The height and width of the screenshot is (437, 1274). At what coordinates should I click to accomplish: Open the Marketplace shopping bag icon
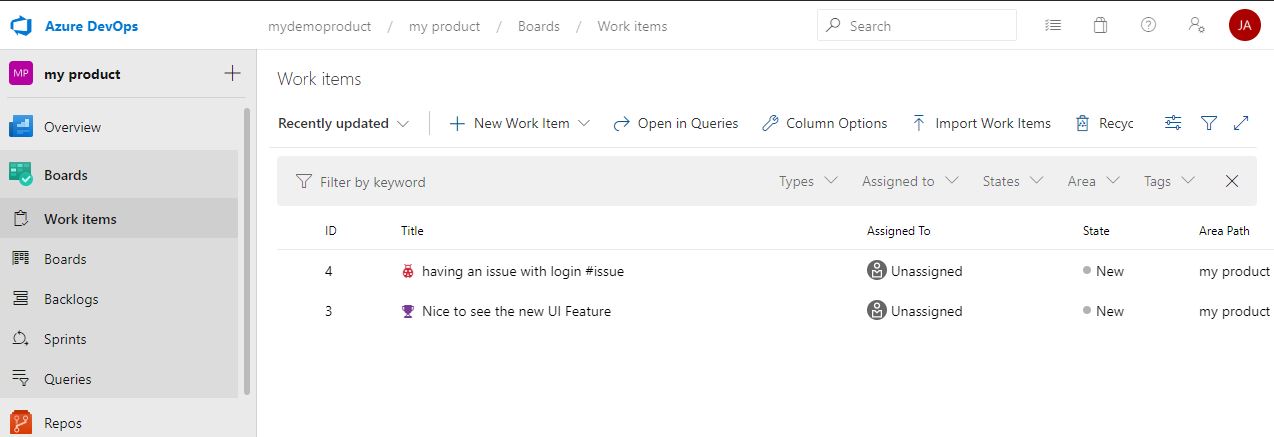(x=1101, y=26)
